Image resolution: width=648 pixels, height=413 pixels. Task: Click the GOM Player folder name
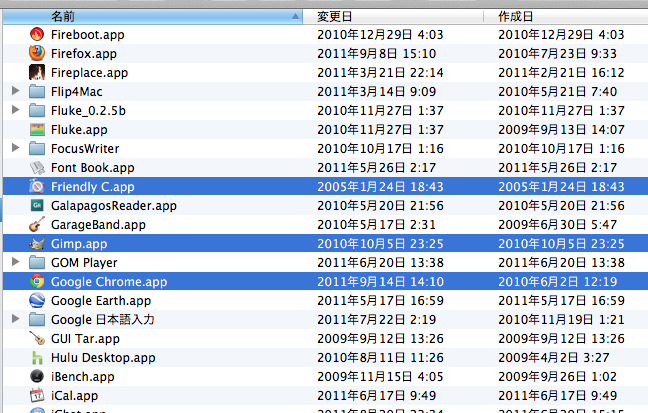coord(84,263)
